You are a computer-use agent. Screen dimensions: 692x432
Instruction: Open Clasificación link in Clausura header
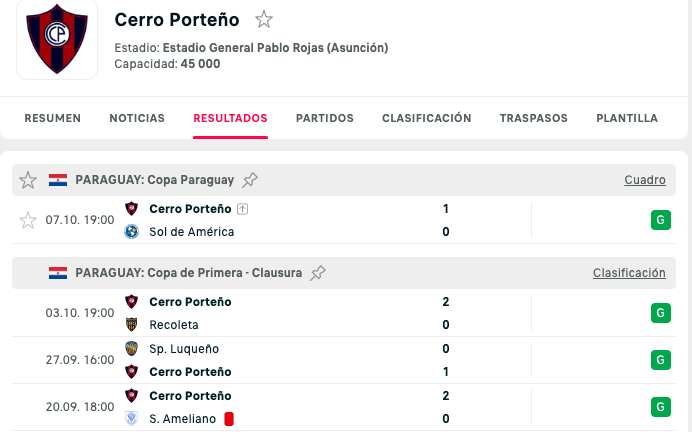[x=628, y=272]
